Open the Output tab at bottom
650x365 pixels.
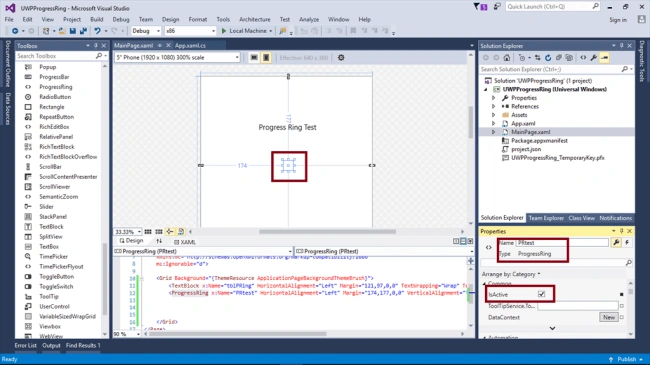51,346
